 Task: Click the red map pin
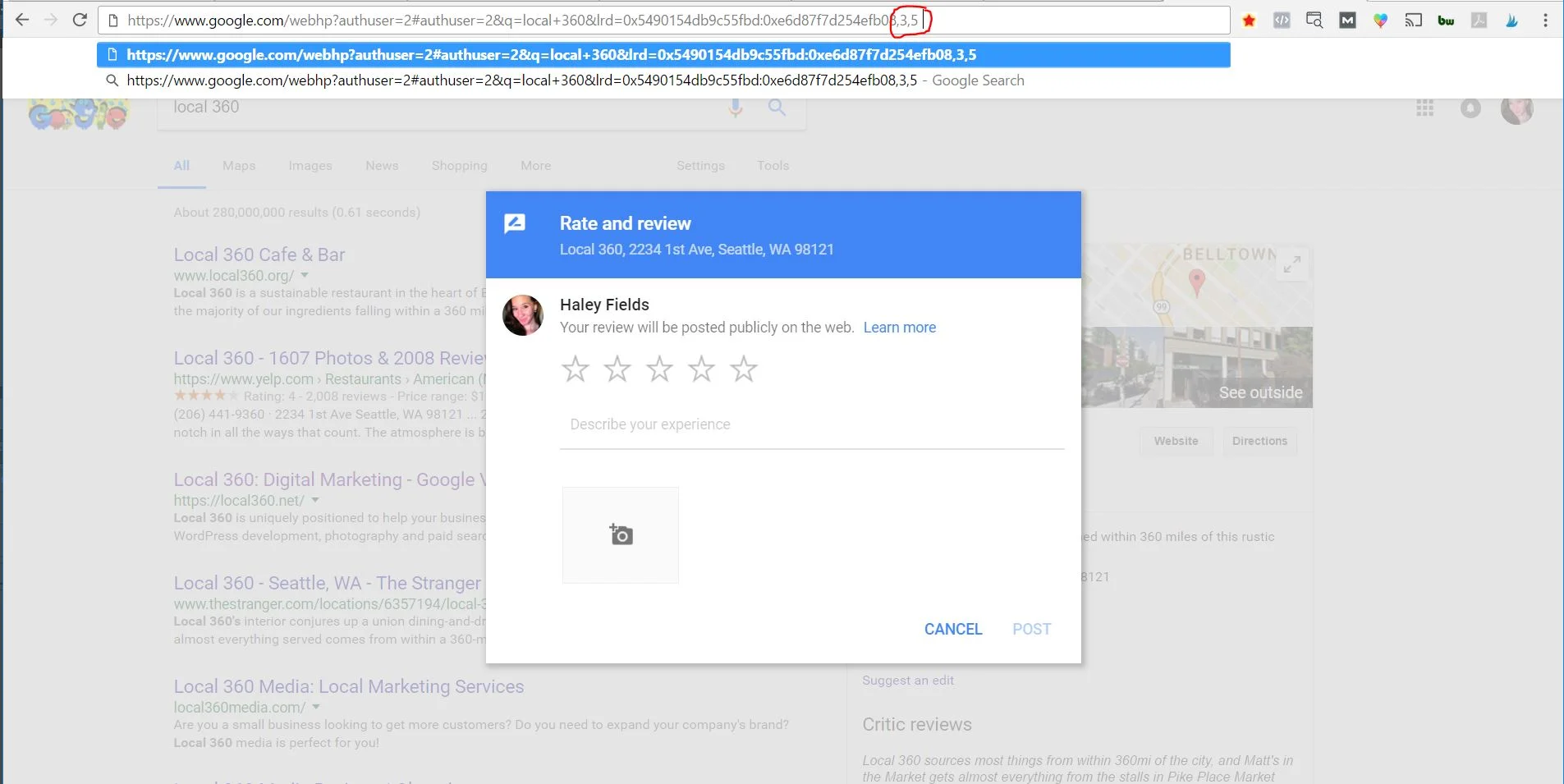[x=1197, y=282]
